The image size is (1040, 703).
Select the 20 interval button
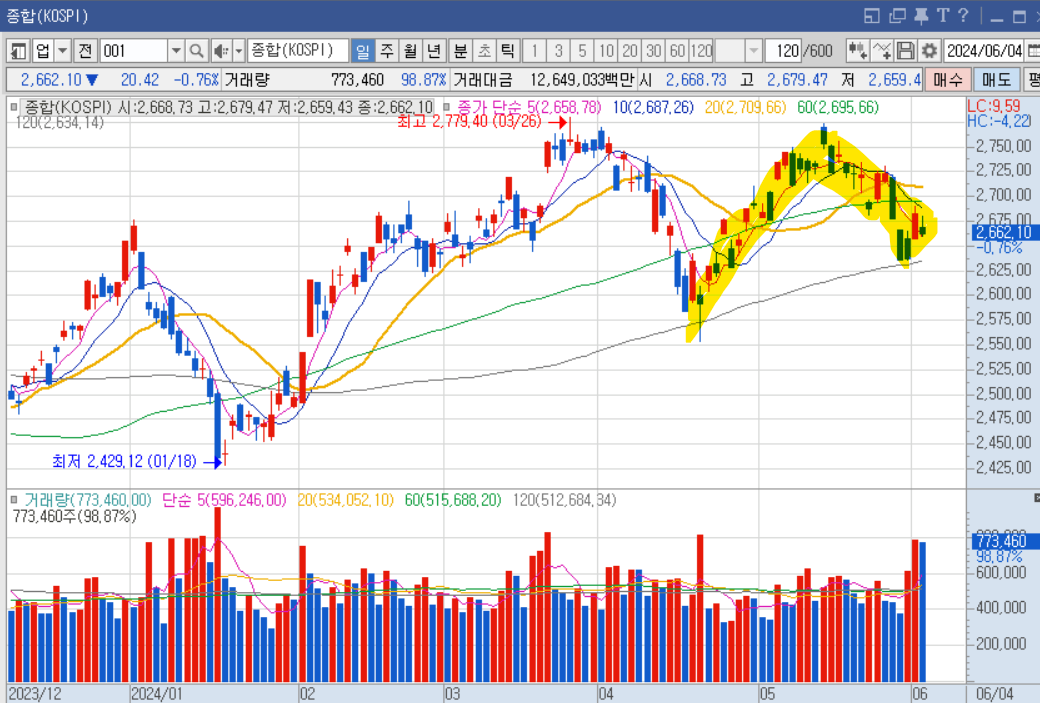click(x=630, y=50)
